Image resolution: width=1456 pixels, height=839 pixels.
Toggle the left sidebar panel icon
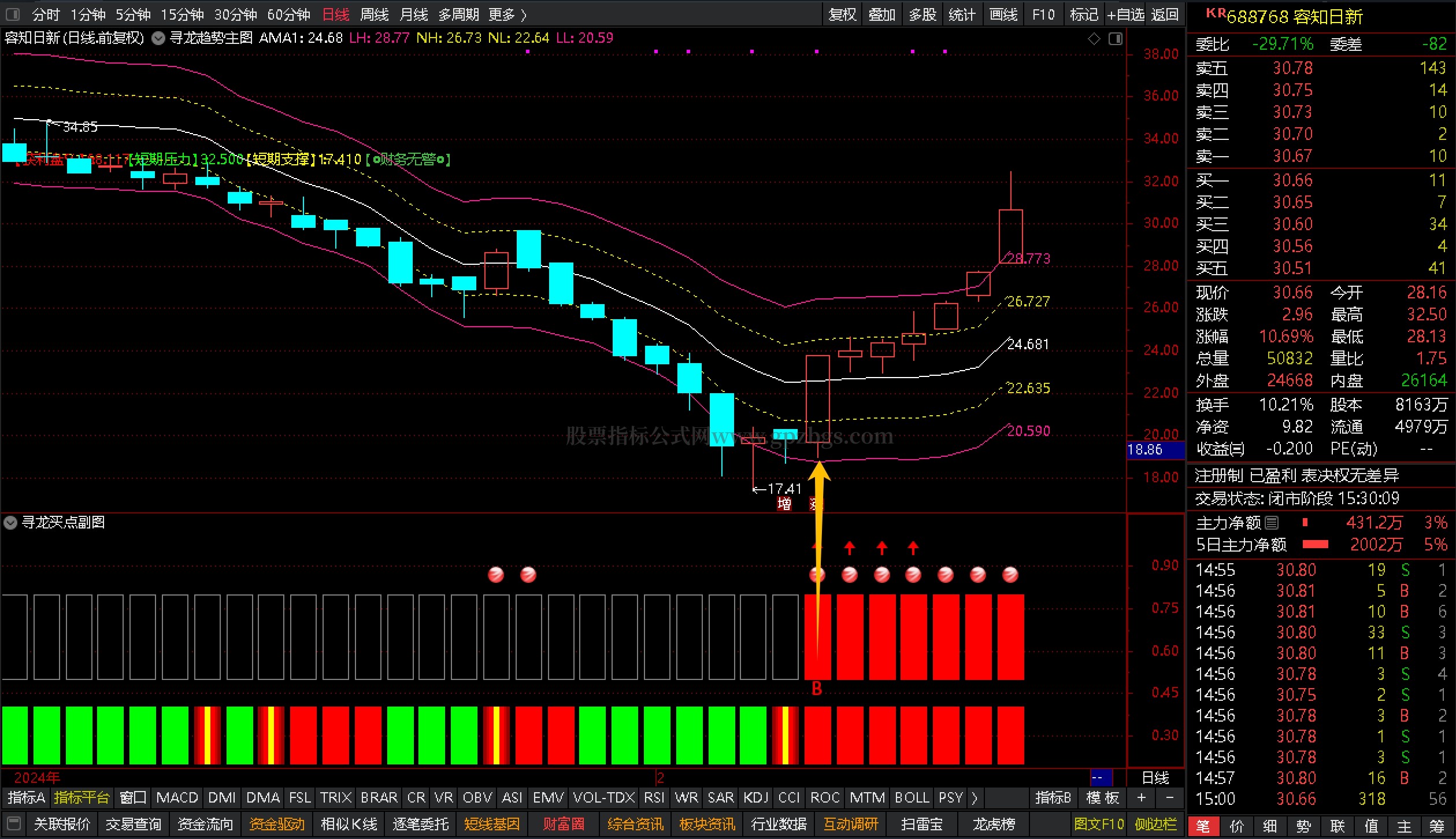(12, 14)
